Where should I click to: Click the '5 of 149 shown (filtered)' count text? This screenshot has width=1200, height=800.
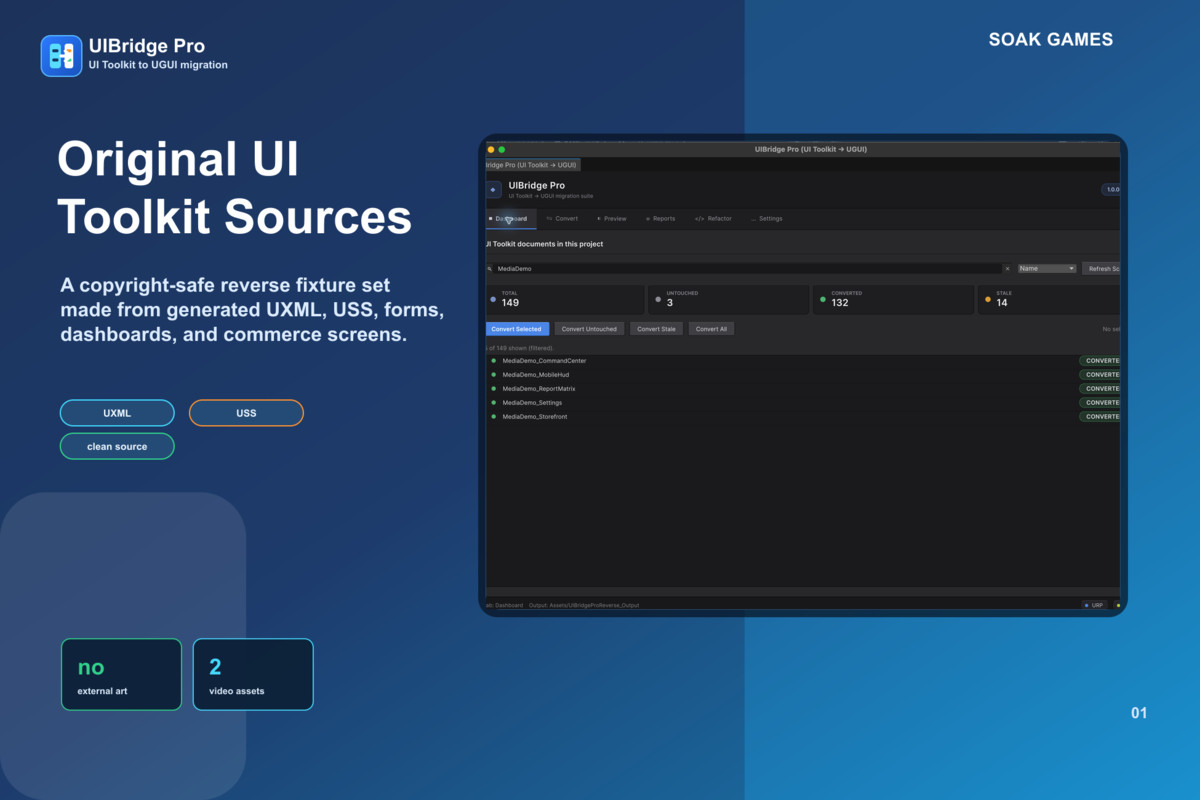coord(520,347)
